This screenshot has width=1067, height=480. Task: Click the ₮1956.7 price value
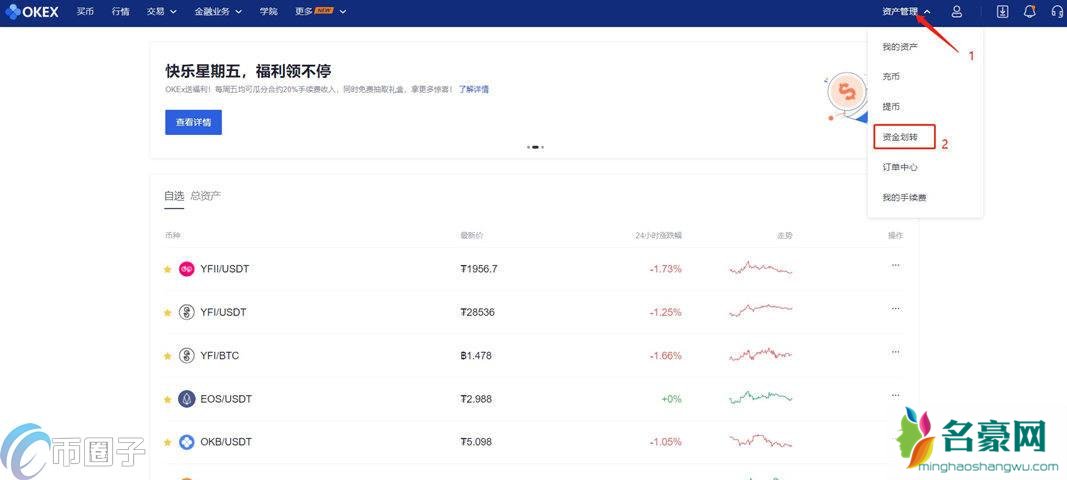pyautogui.click(x=479, y=269)
